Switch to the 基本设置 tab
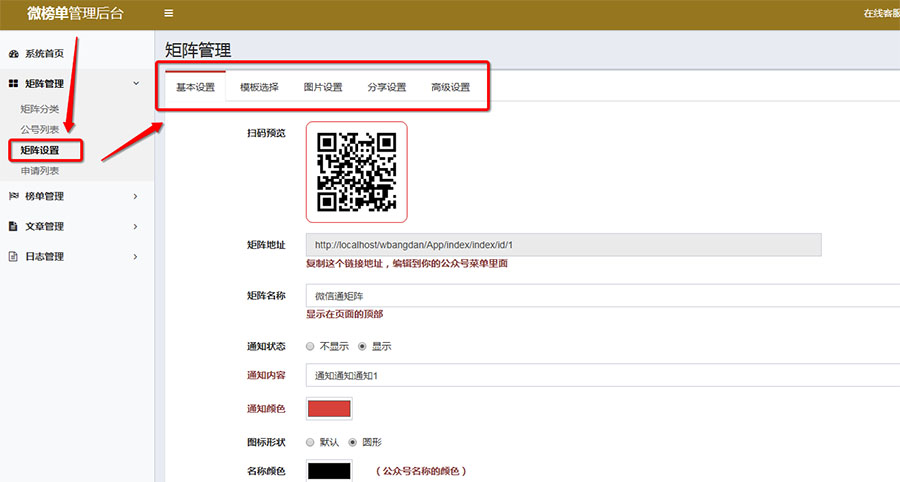 pos(195,87)
